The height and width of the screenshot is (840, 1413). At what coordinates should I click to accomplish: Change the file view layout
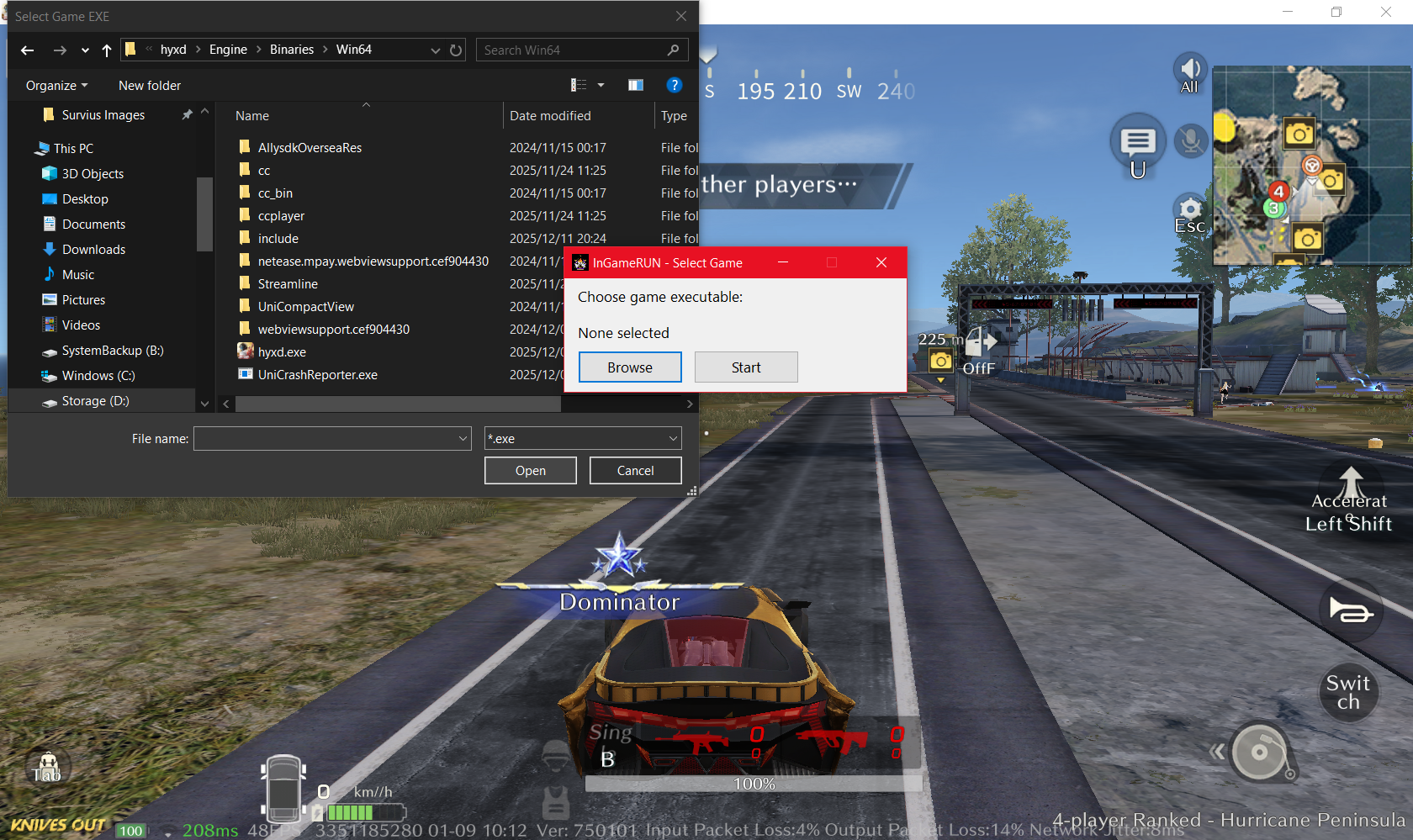tap(579, 85)
